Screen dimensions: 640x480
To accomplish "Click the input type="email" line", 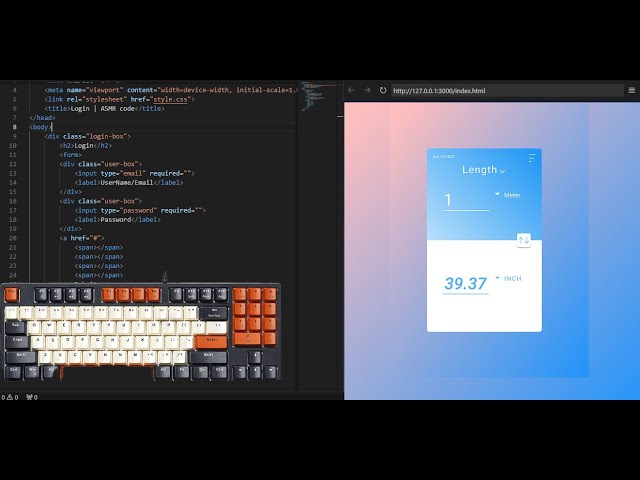I will coord(135,173).
